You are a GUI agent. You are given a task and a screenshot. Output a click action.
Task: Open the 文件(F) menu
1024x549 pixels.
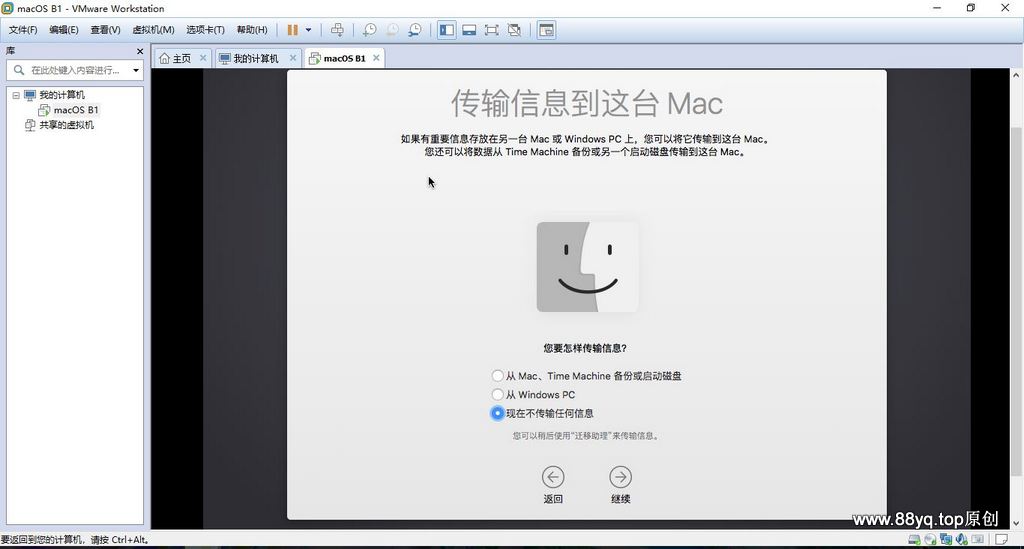pyautogui.click(x=23, y=30)
